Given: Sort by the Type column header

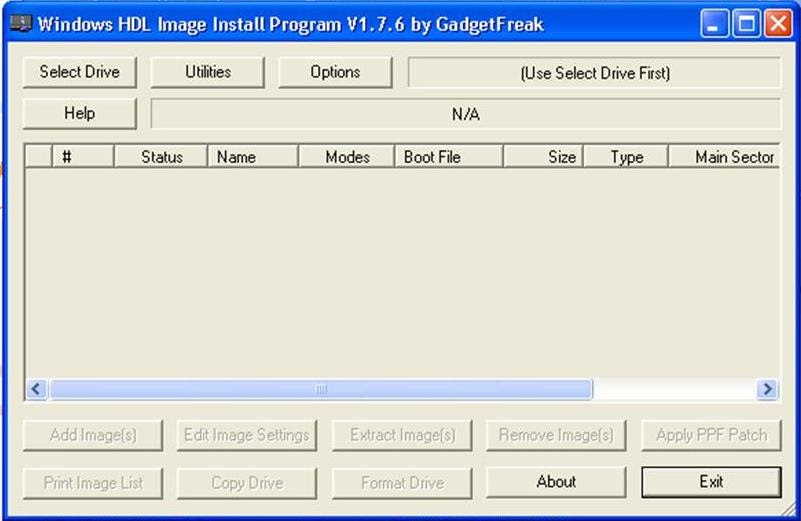Looking at the screenshot, I should 626,157.
